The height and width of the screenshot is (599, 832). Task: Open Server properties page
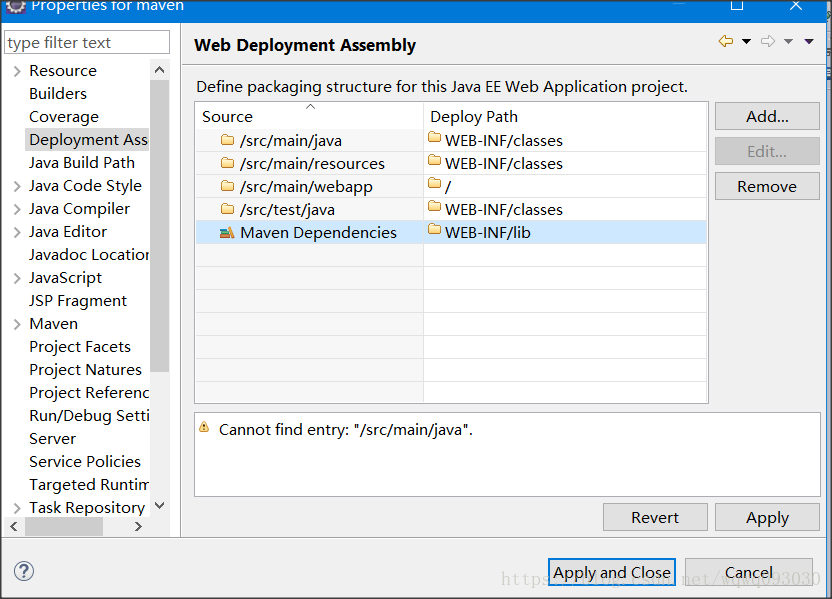pyautogui.click(x=53, y=439)
